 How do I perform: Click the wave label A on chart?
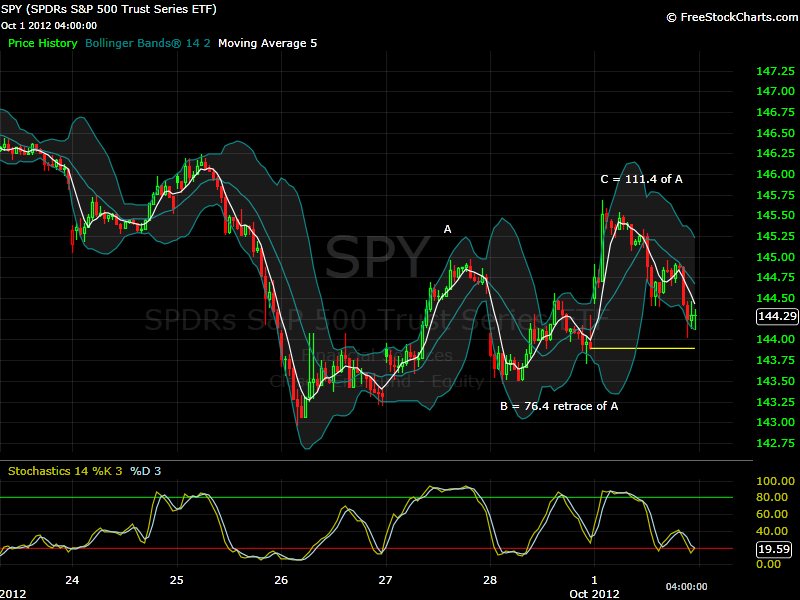pos(447,229)
